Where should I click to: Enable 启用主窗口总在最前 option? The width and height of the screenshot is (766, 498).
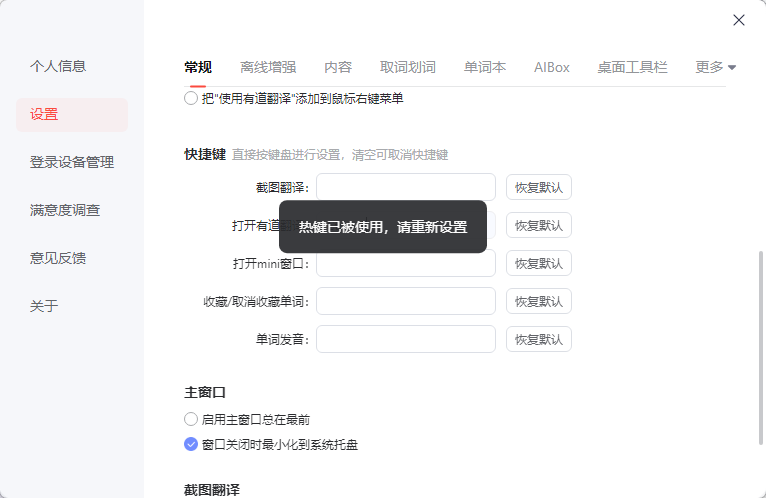tap(191, 420)
